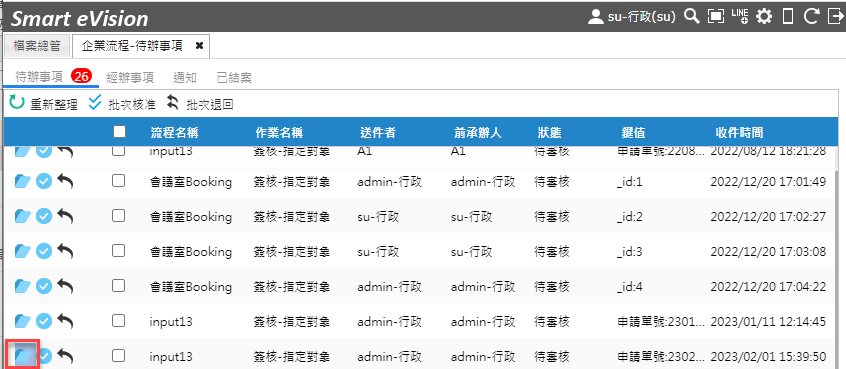Return the _id:3 row with back arrow
Image resolution: width=846 pixels, height=369 pixels.
(65, 251)
